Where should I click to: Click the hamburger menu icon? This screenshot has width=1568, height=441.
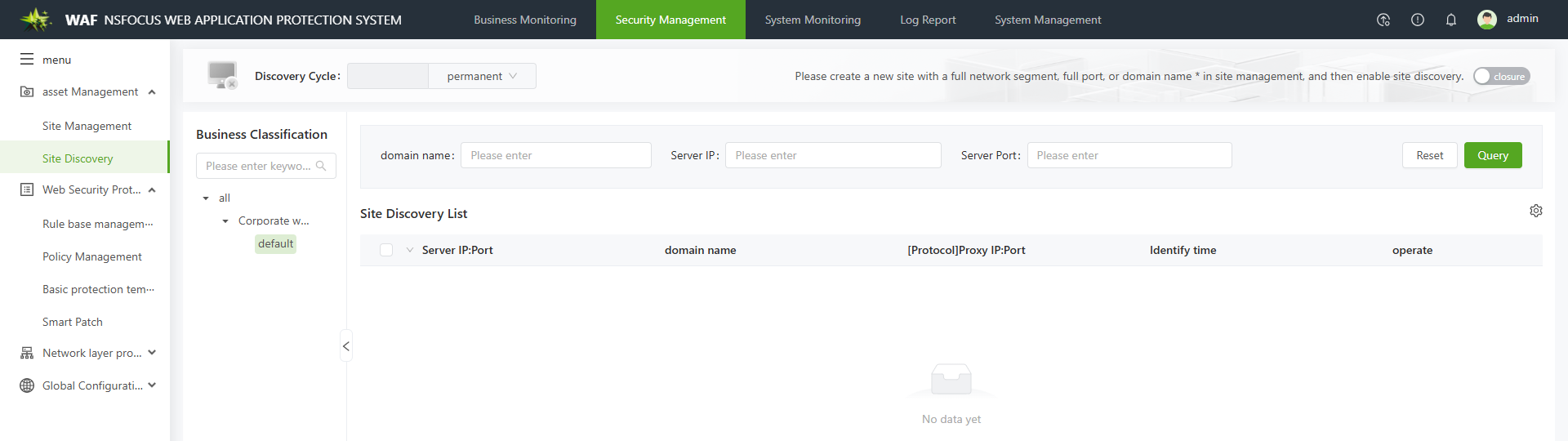click(x=27, y=60)
